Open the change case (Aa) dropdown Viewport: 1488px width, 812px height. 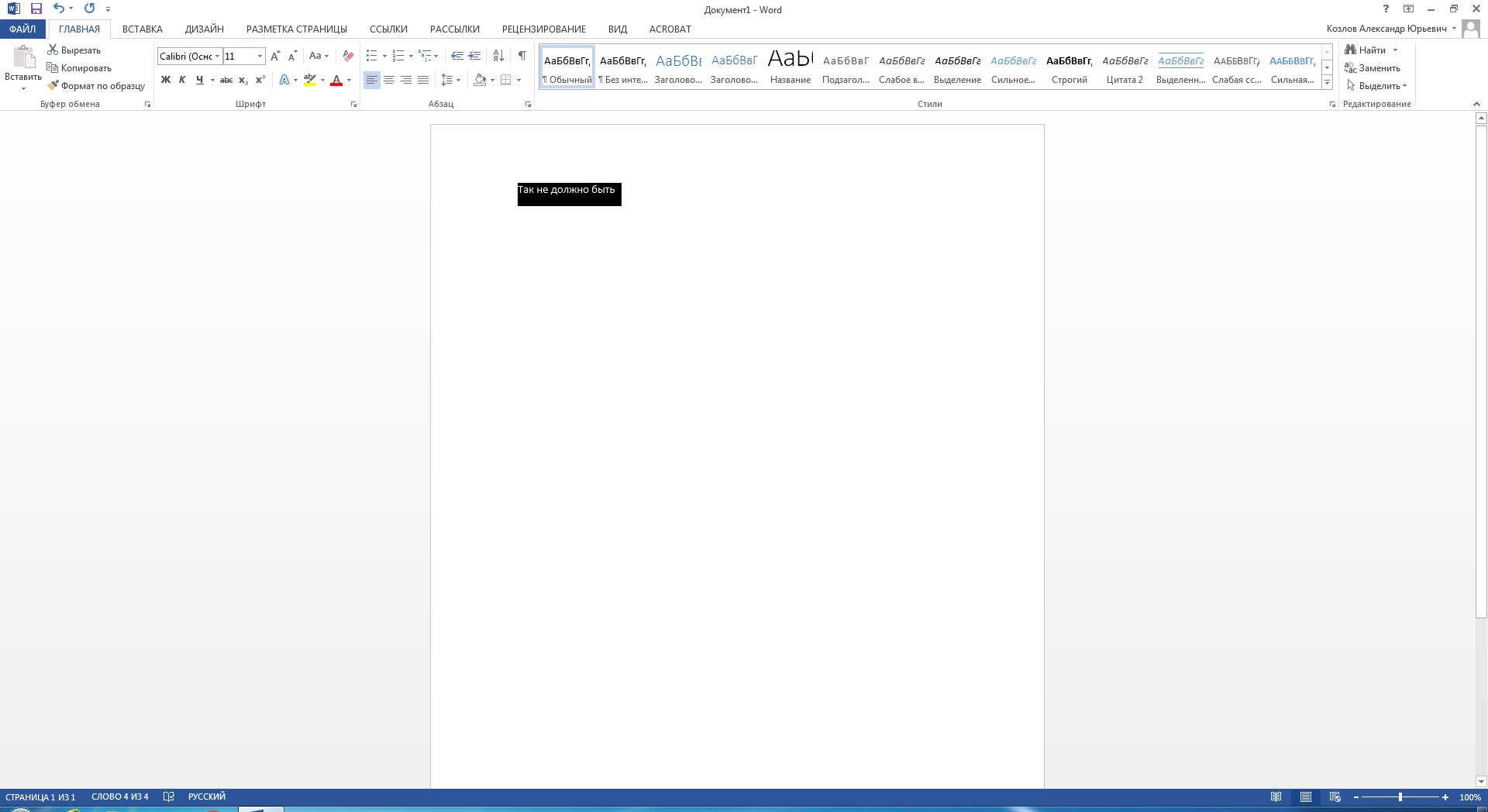319,56
